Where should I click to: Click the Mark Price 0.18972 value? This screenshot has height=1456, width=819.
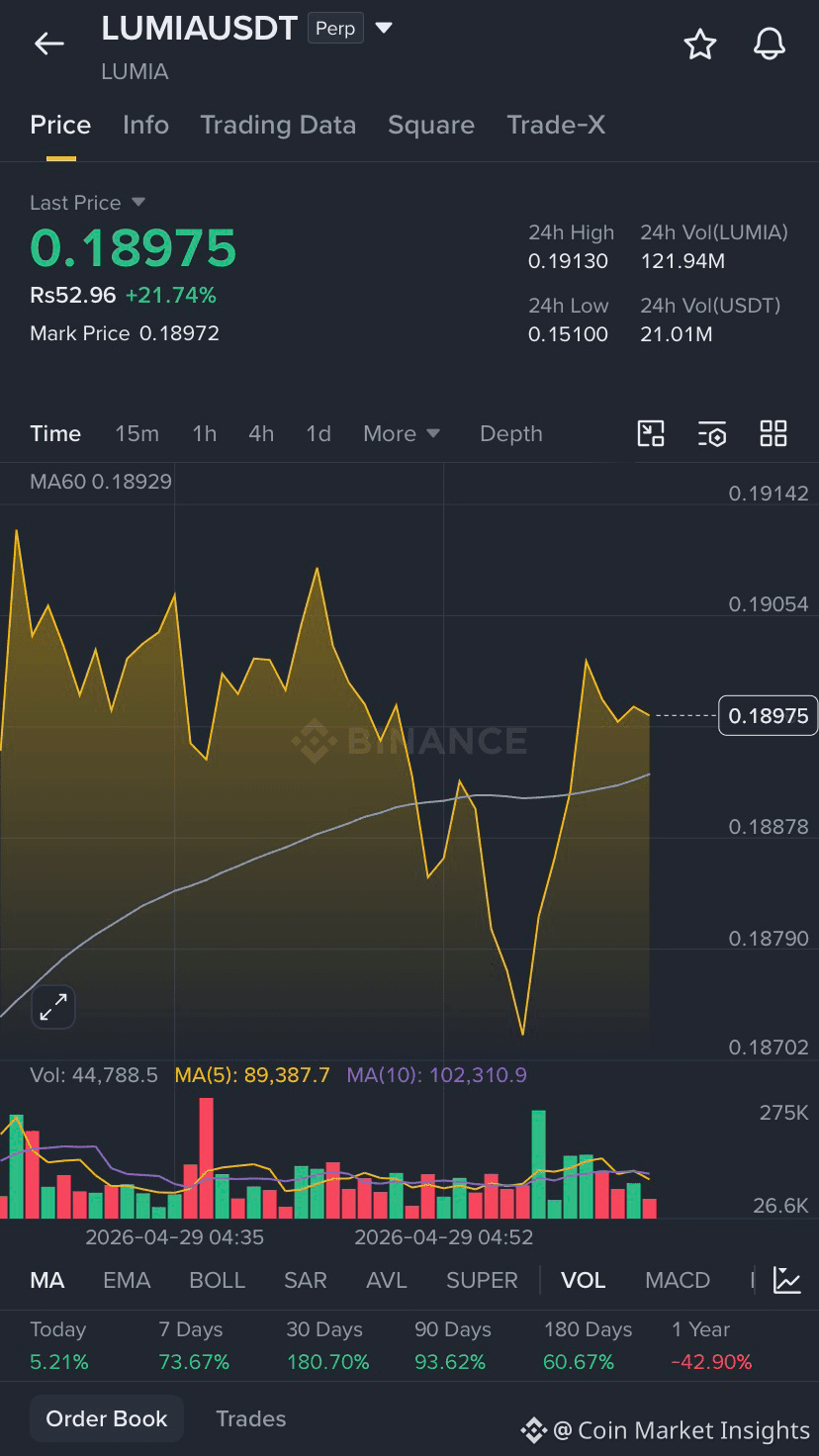179,333
